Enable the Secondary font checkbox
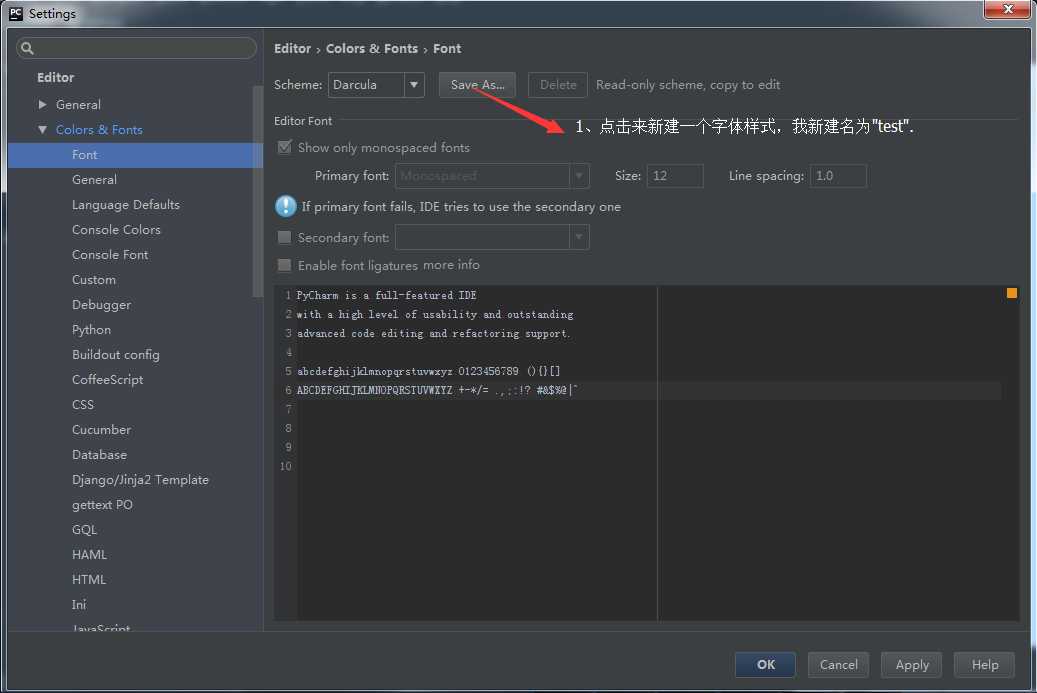 click(284, 237)
